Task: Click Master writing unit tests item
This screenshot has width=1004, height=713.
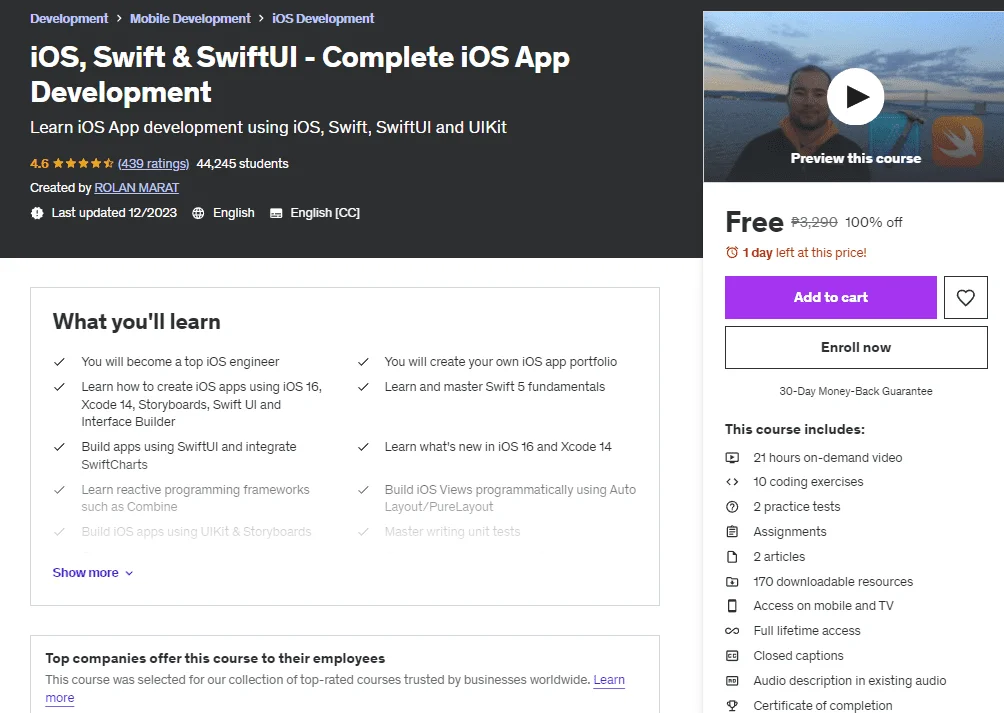Action: coord(452,532)
